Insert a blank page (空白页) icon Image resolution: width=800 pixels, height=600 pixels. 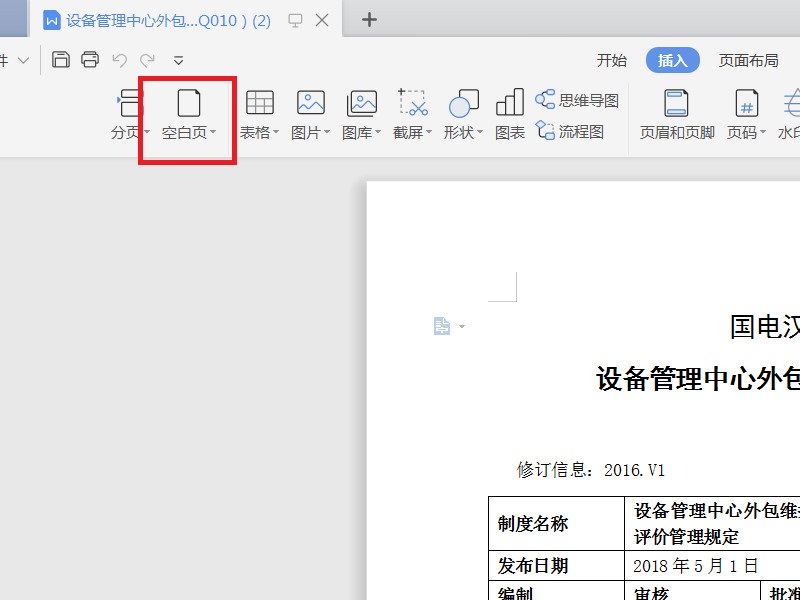(189, 103)
